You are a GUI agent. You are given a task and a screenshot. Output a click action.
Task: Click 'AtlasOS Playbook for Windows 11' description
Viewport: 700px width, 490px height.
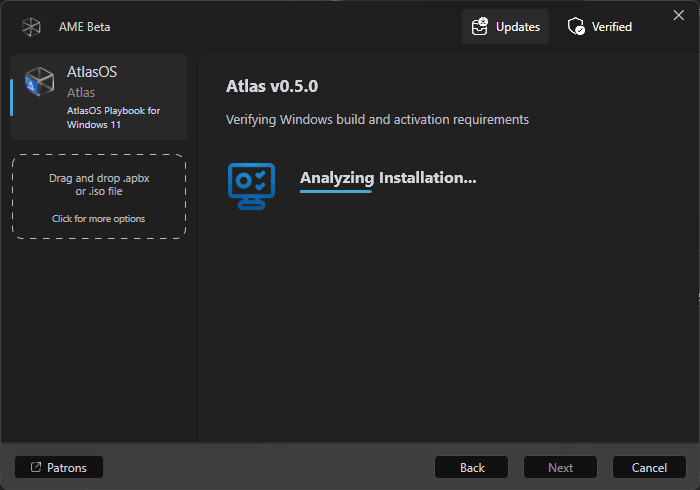113,117
